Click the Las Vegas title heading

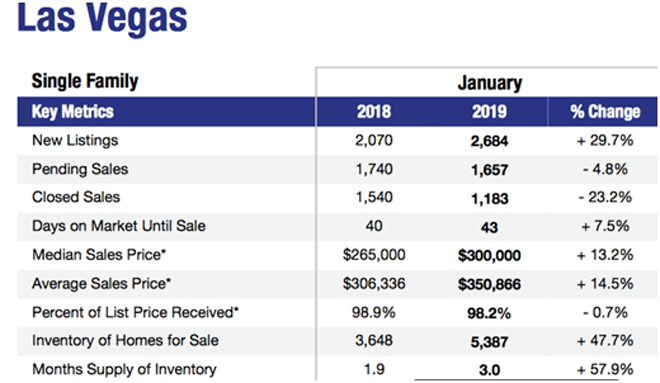pos(102,18)
